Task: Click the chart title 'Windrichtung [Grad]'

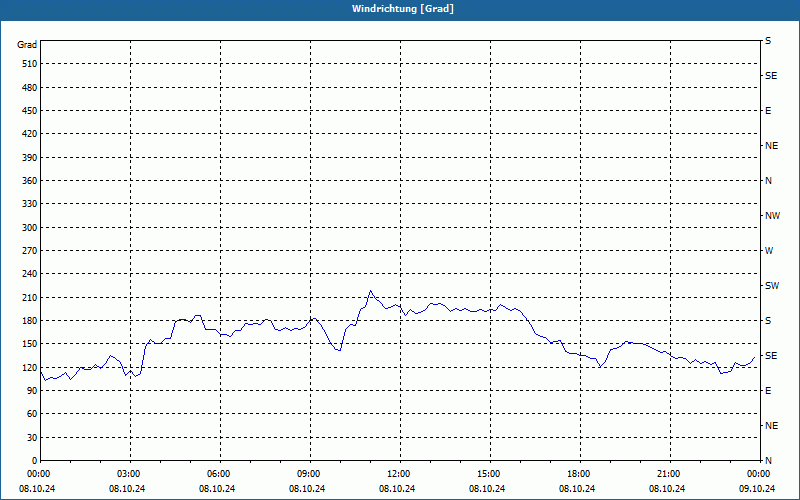Action: 403,9
